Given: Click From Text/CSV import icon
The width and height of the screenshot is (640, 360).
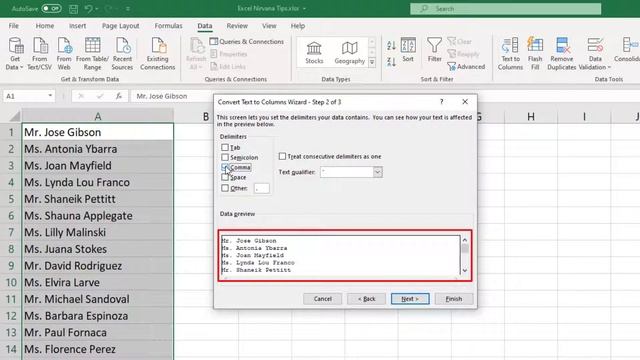Looking at the screenshot, I should click(40, 54).
